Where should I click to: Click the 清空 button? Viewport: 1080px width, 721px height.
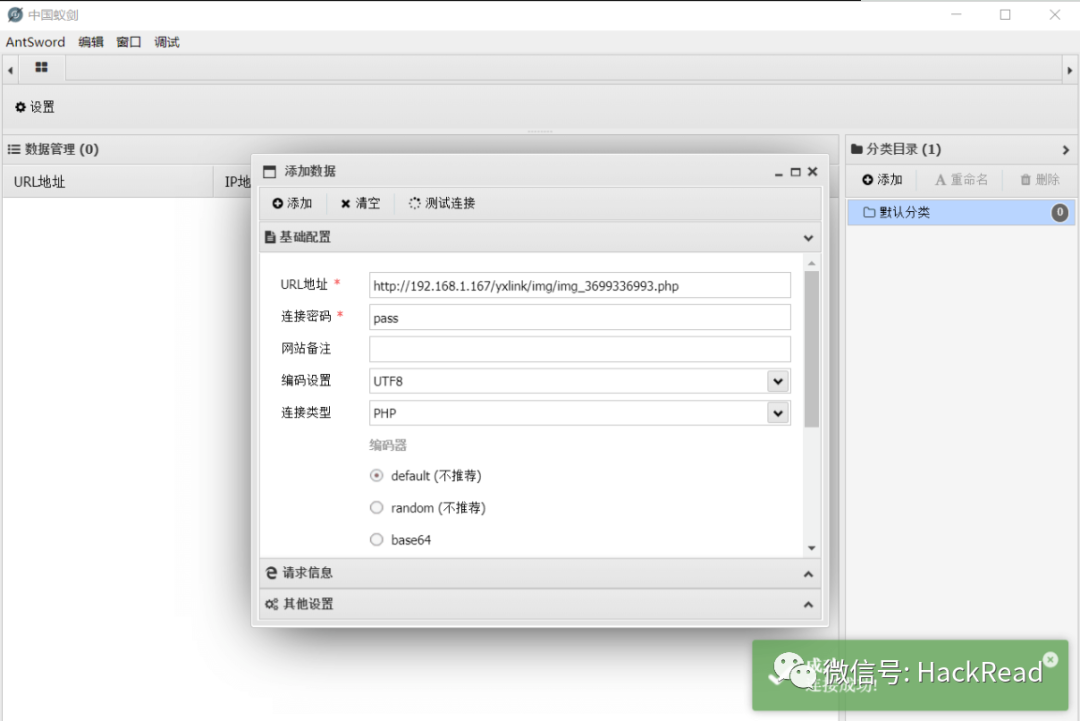360,203
